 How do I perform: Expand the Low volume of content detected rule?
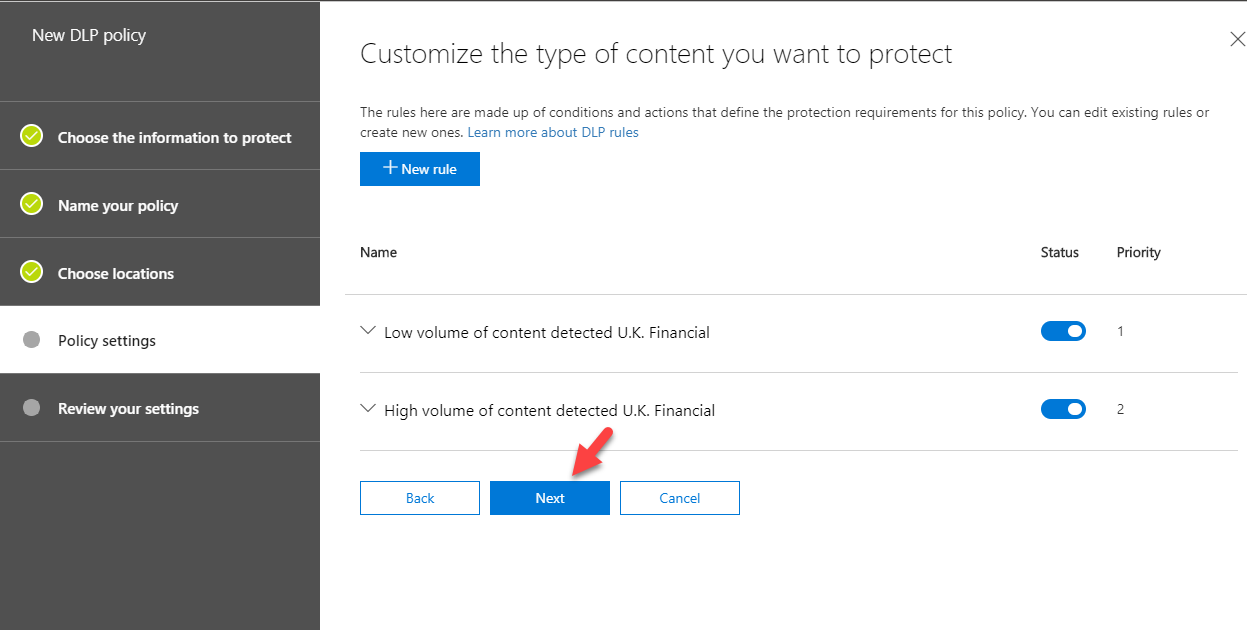(368, 330)
